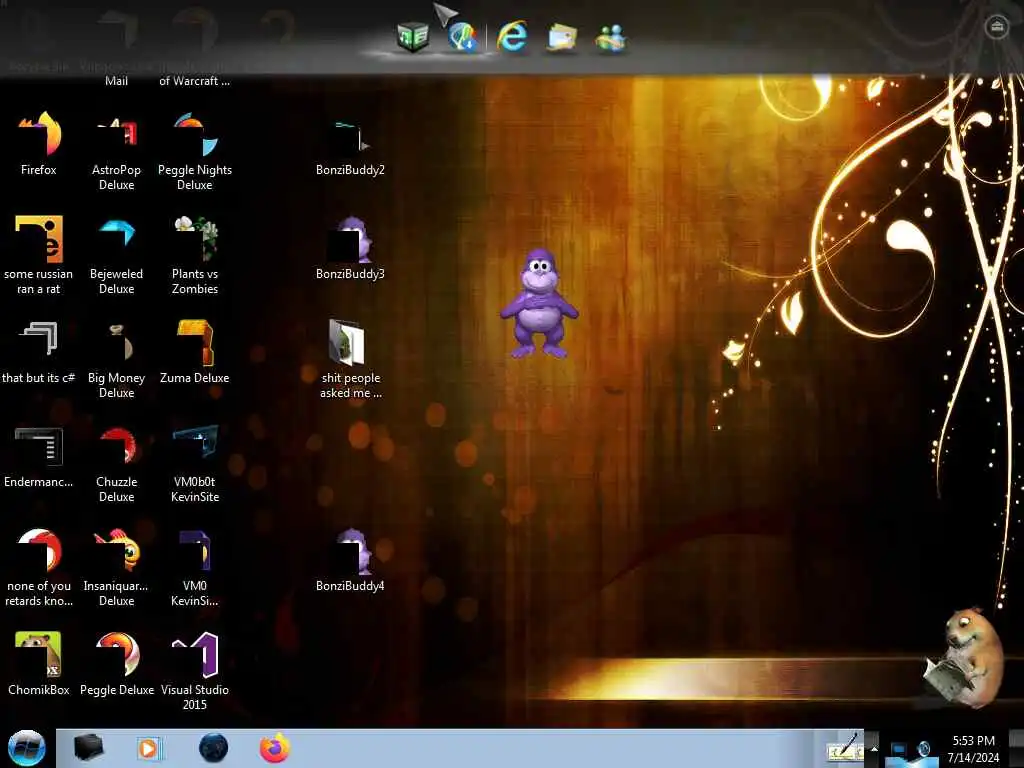The width and height of the screenshot is (1024, 768).
Task: Open Chuzzle Deluxe desktop shortcut
Action: (x=116, y=463)
